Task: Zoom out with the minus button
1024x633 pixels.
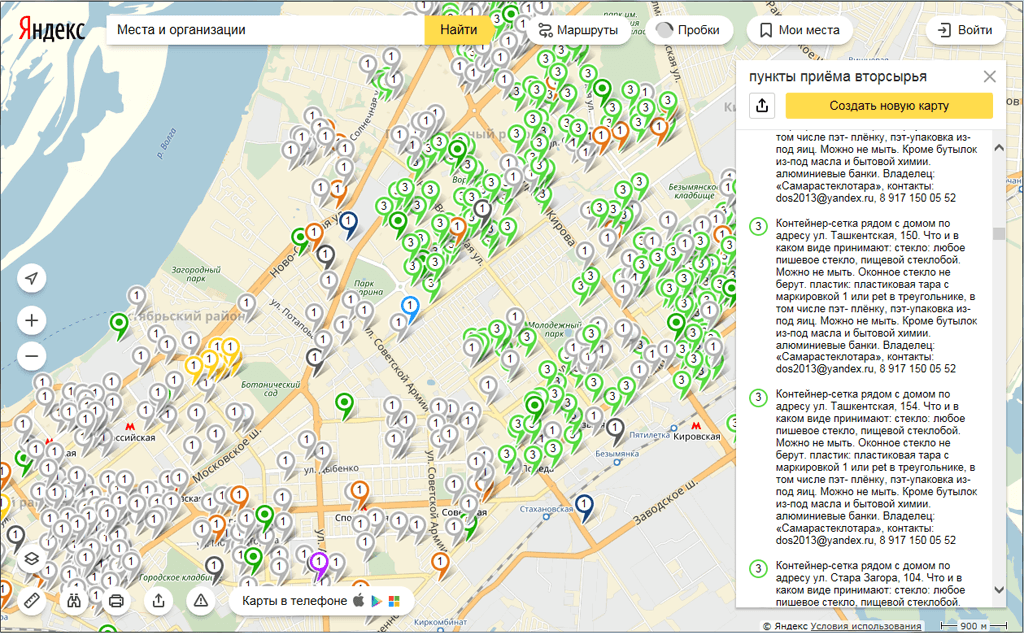Action: [31, 355]
